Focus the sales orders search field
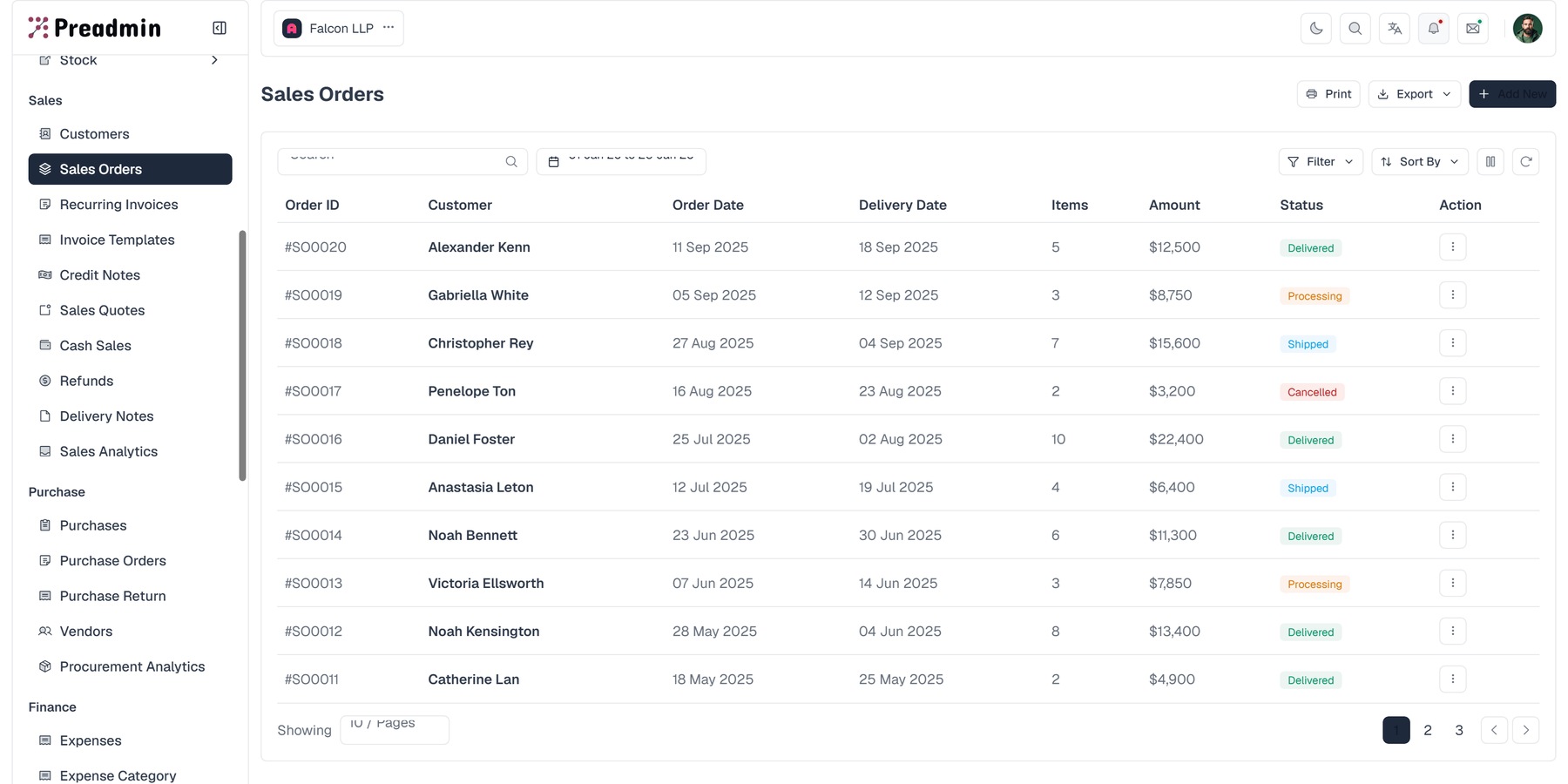Image resolution: width=1568 pixels, height=784 pixels. click(x=402, y=161)
